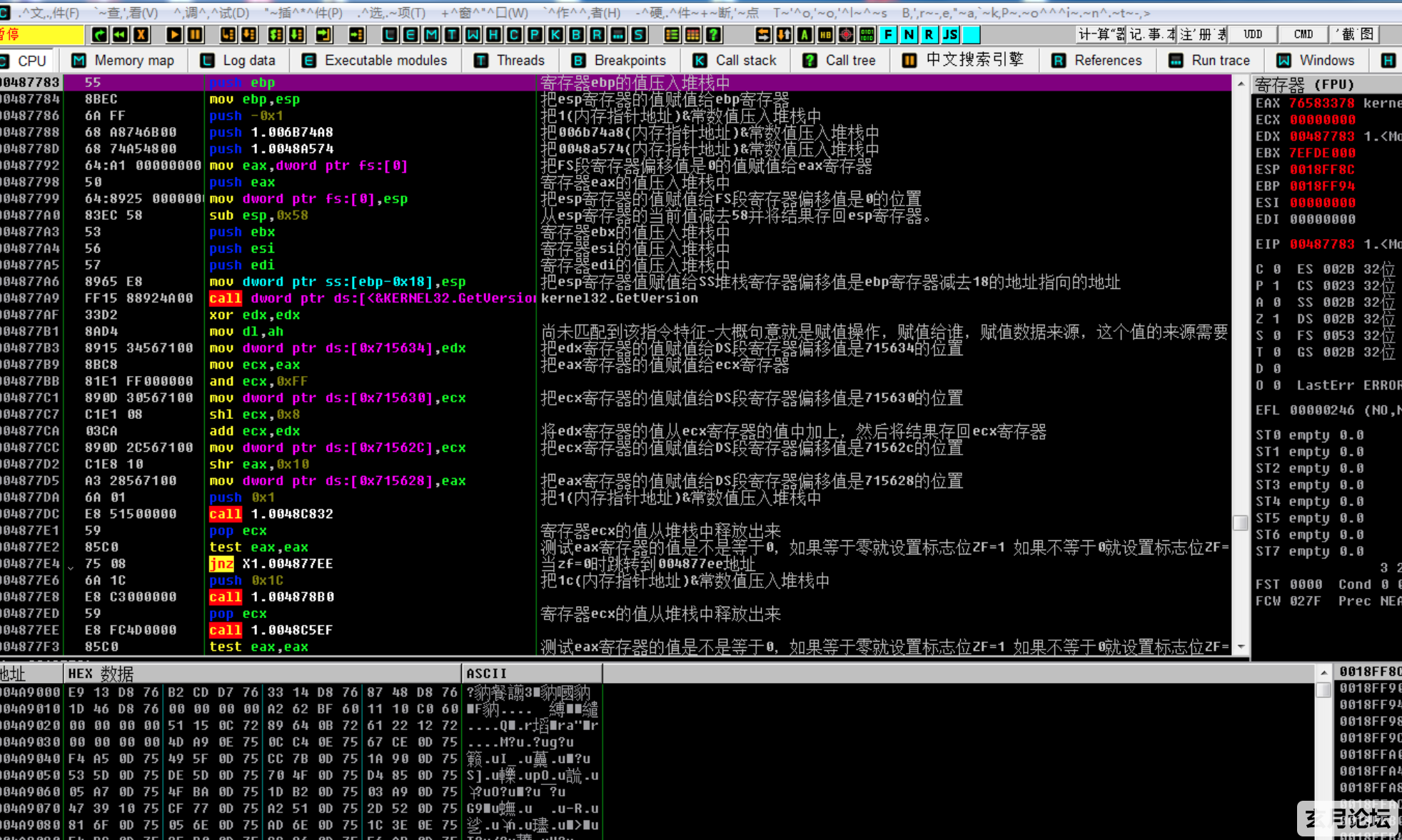Image resolution: width=1402 pixels, height=840 pixels.
Task: Click the Step over toolbar icon
Action: [x=248, y=34]
